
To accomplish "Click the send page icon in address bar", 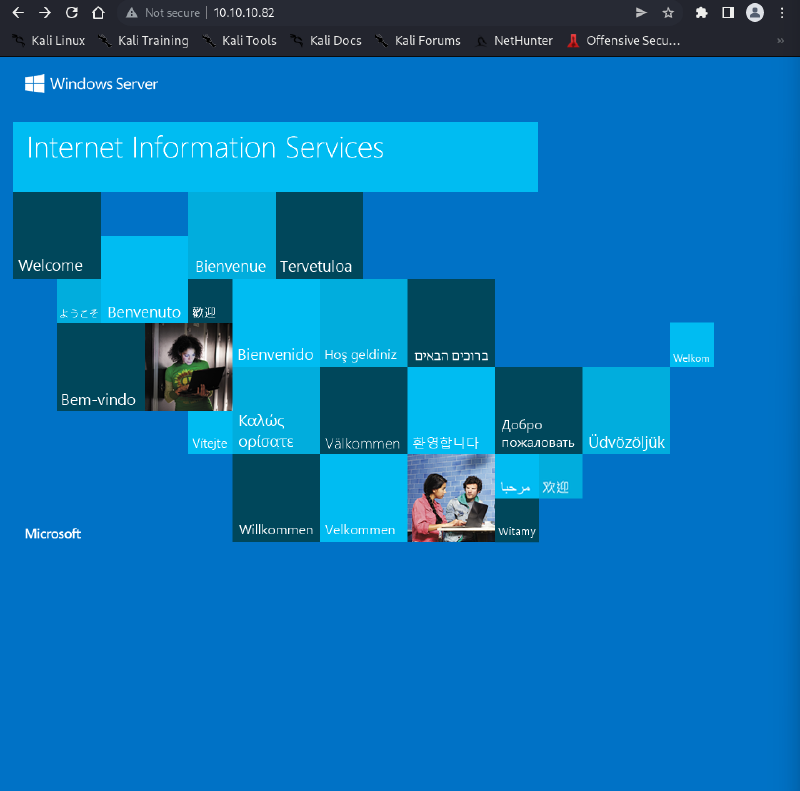I will (641, 13).
